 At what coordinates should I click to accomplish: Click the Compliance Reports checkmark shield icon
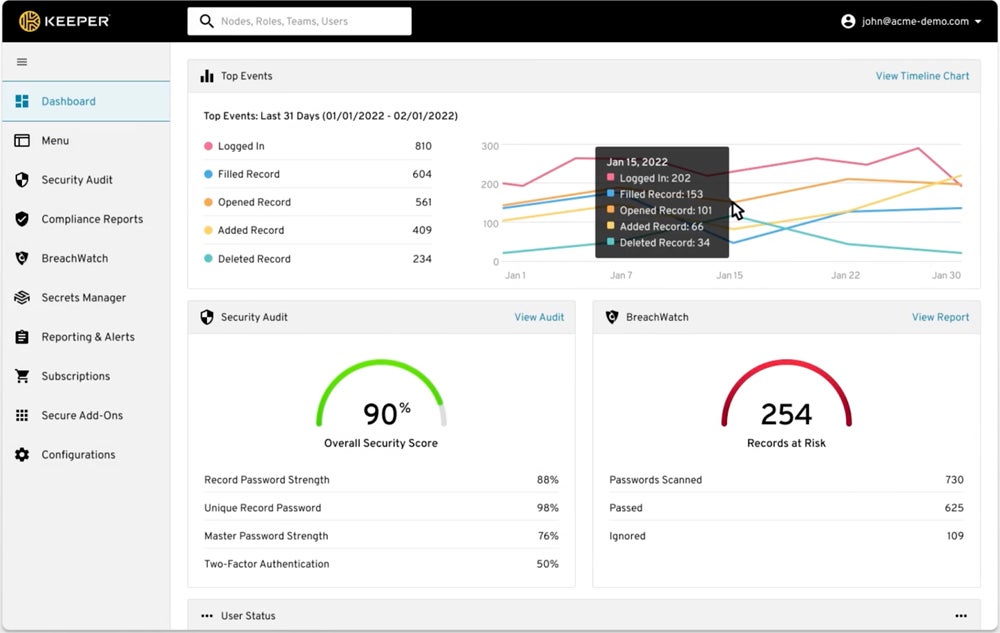pos(22,219)
